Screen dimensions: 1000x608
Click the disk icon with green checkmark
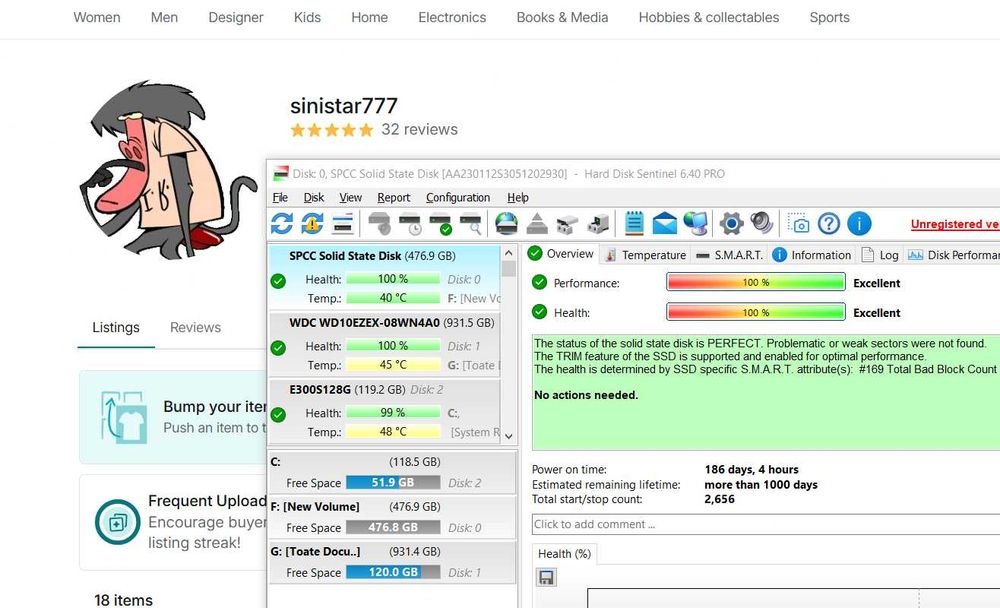pyautogui.click(x=441, y=224)
